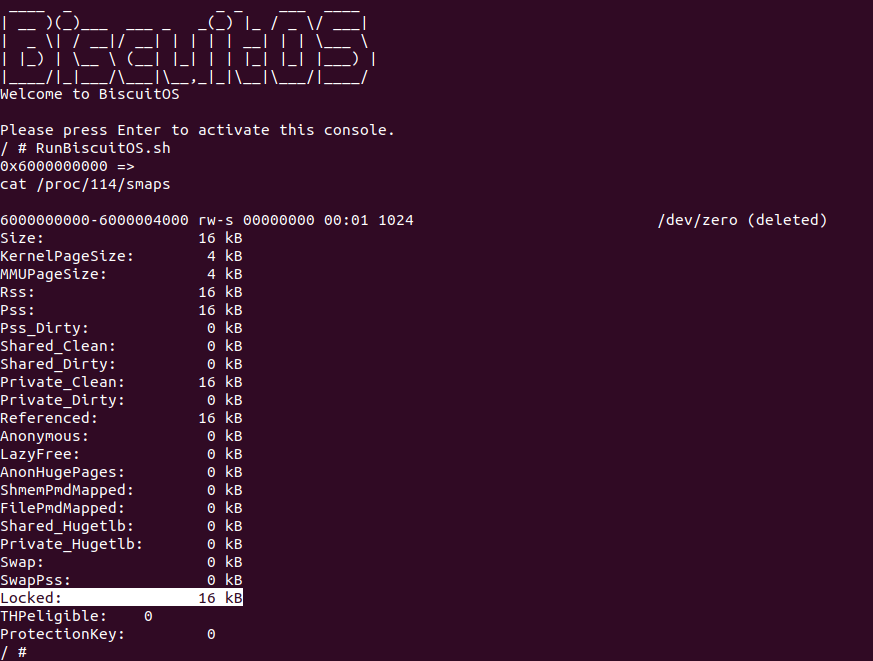
Task: Click the Private_Clean: 16 kB entry
Action: (x=121, y=382)
